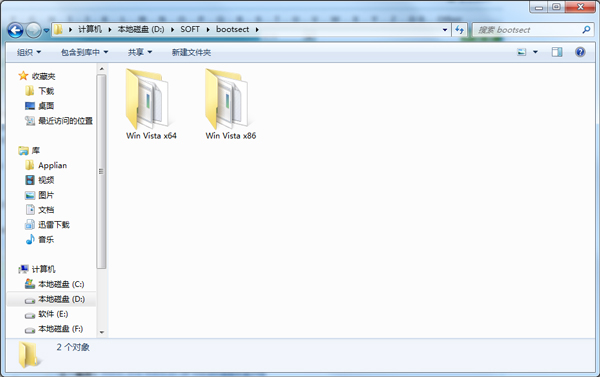Select SOFT in the address breadcrumb
The height and width of the screenshot is (377, 600).
pyautogui.click(x=190, y=29)
